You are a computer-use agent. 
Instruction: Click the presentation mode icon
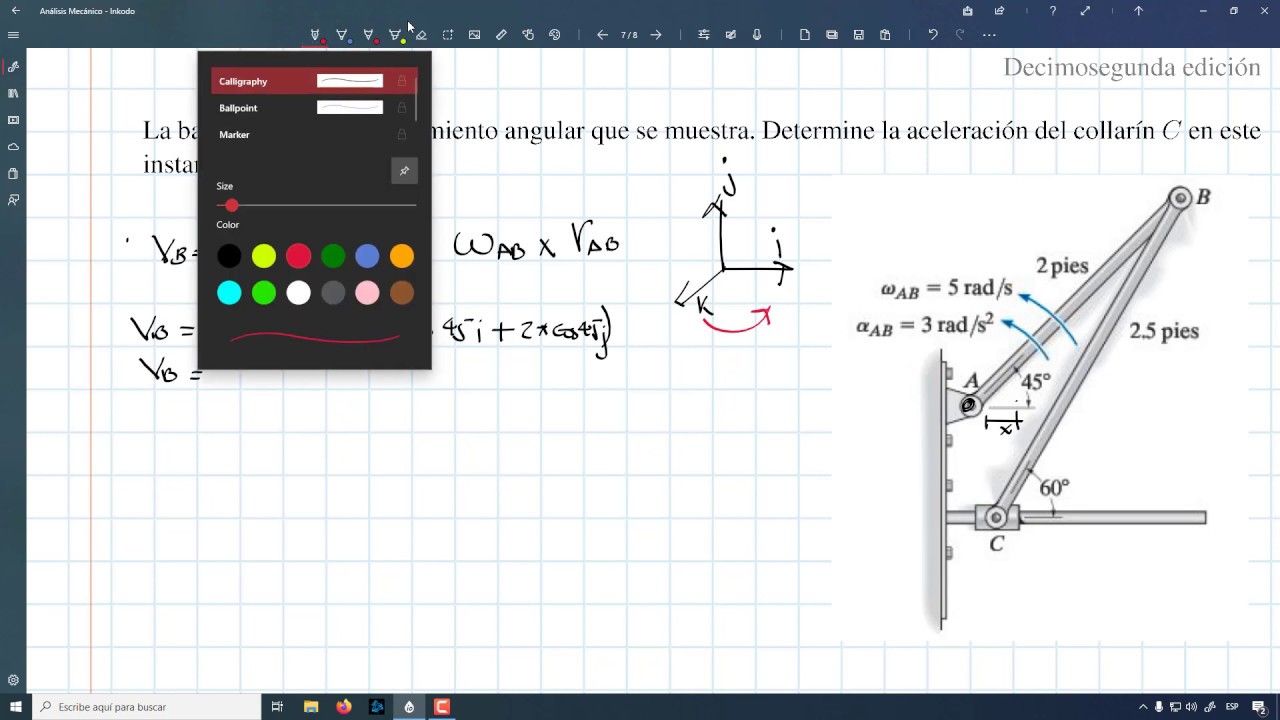click(731, 35)
